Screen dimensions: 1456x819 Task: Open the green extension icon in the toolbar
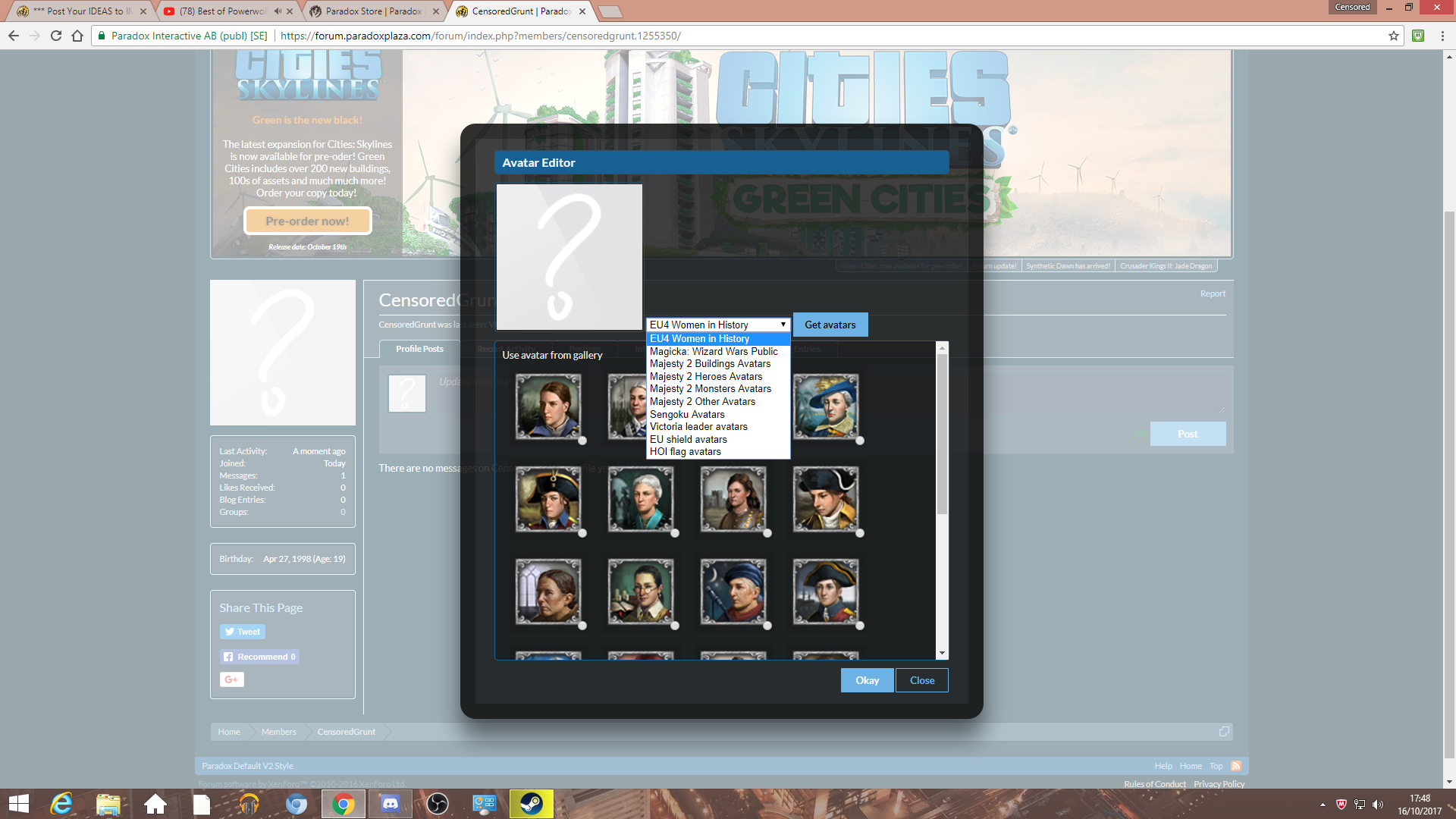click(x=1418, y=36)
